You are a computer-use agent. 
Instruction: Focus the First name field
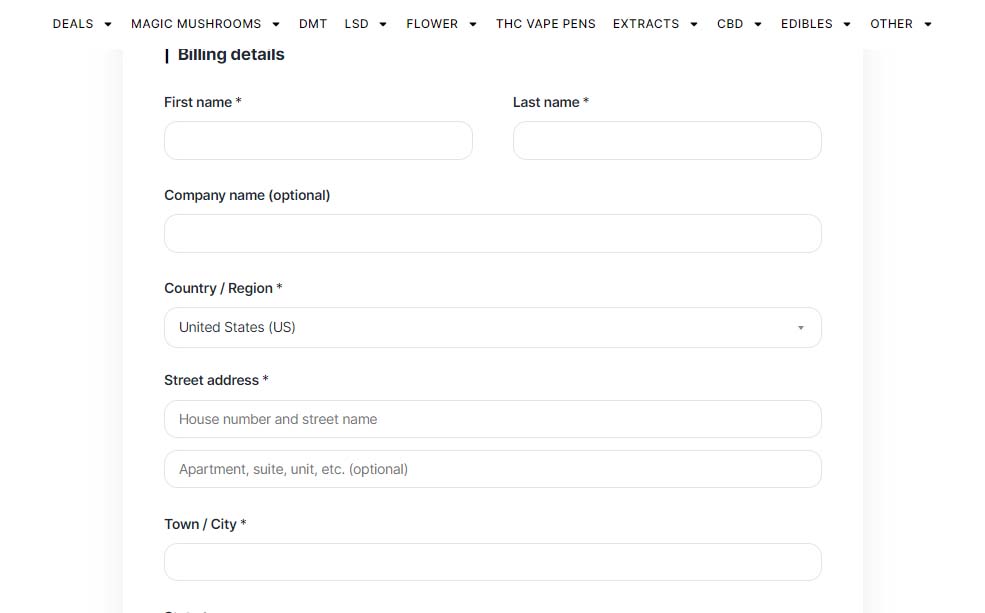tap(318, 141)
